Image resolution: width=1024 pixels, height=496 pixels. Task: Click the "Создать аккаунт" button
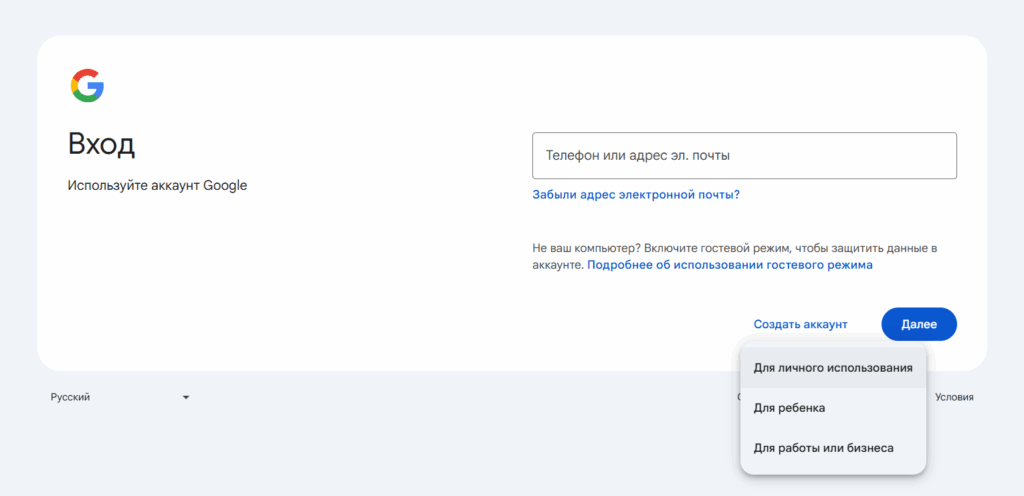point(801,324)
